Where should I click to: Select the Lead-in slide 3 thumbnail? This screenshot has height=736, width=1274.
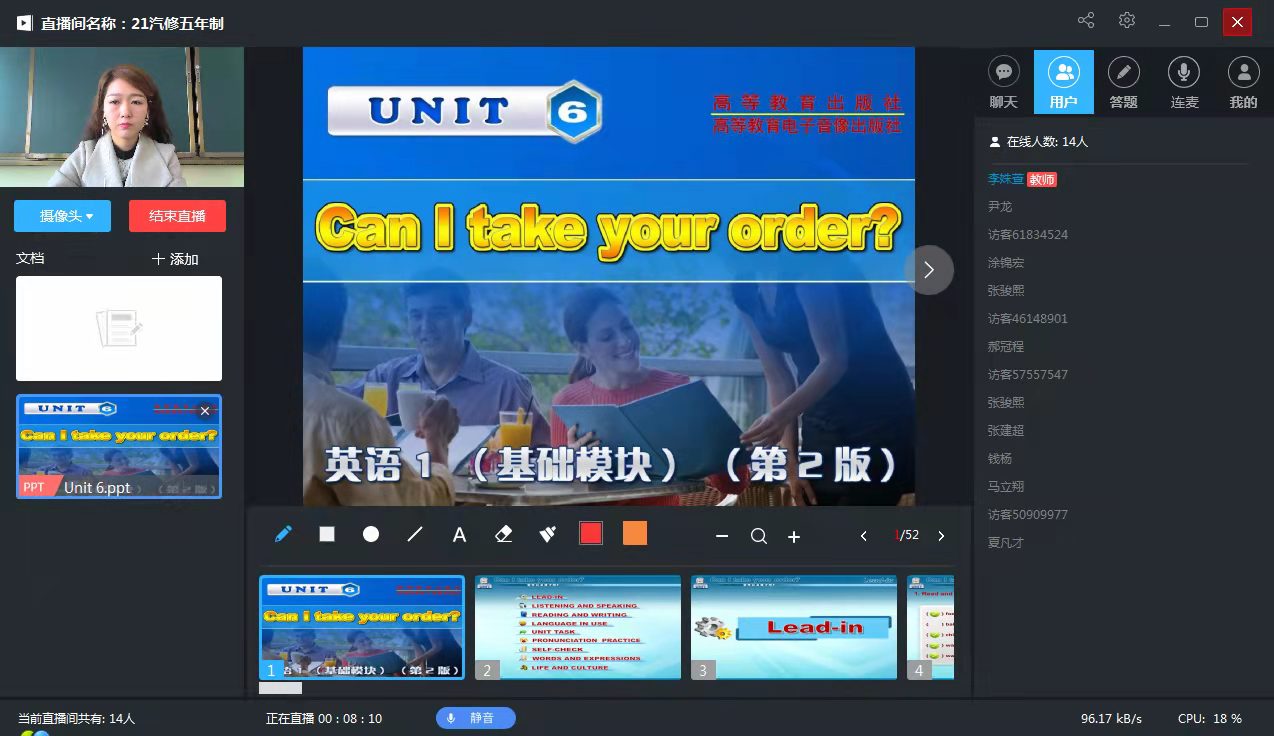tap(793, 627)
